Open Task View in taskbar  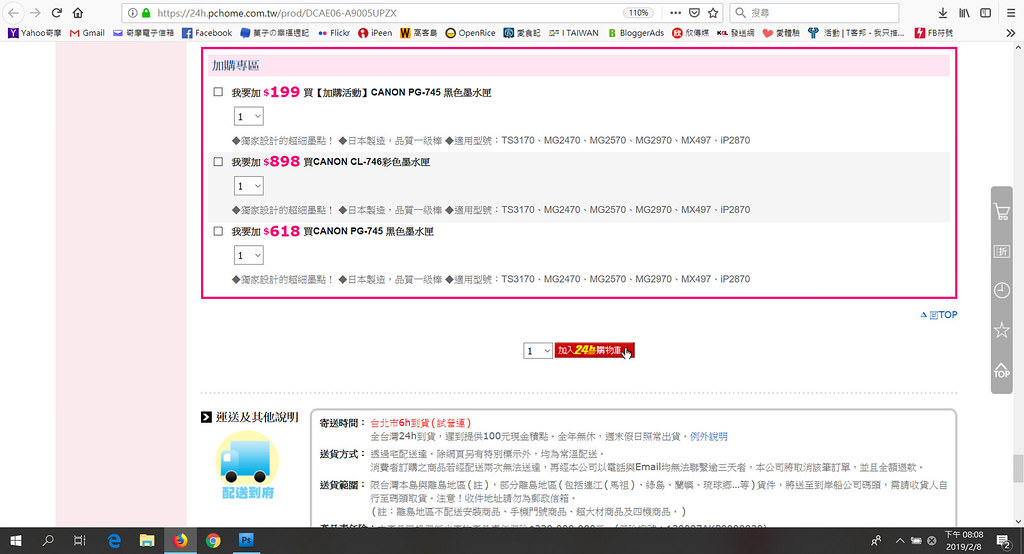[80, 540]
